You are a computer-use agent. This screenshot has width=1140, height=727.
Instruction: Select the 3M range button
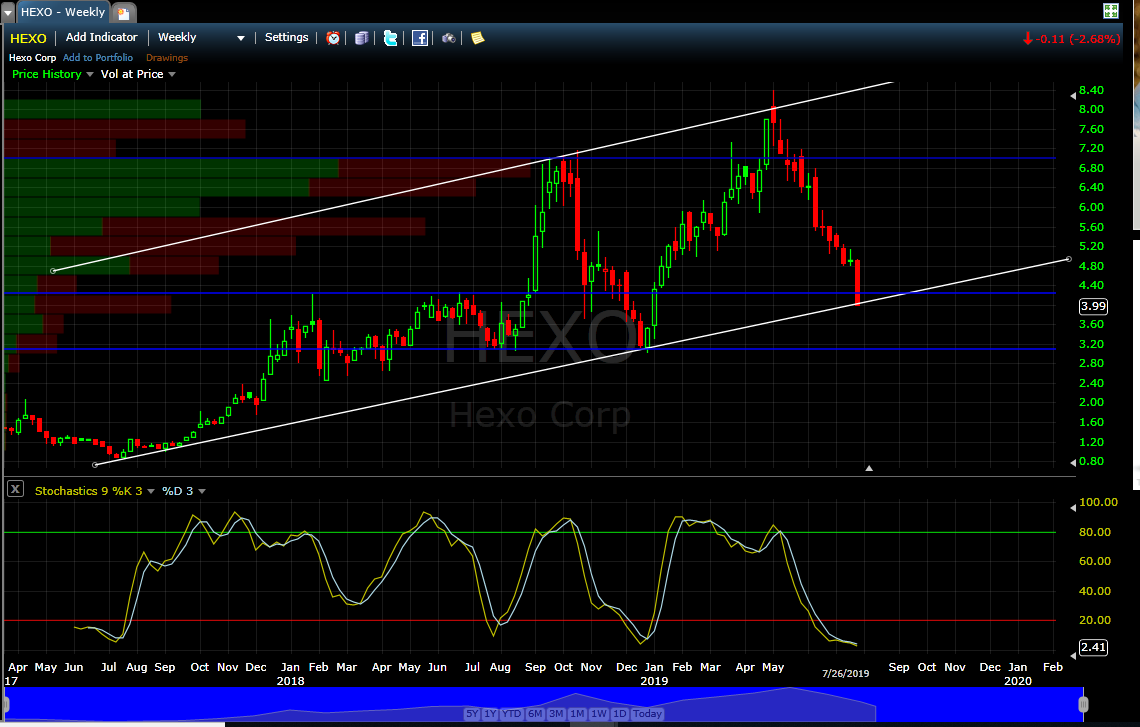pos(556,714)
